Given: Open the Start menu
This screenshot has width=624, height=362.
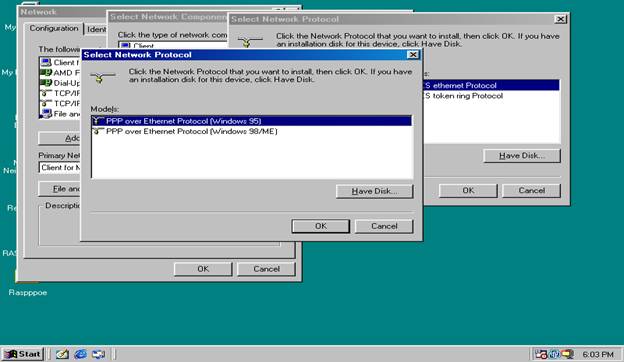Looking at the screenshot, I should point(23,354).
